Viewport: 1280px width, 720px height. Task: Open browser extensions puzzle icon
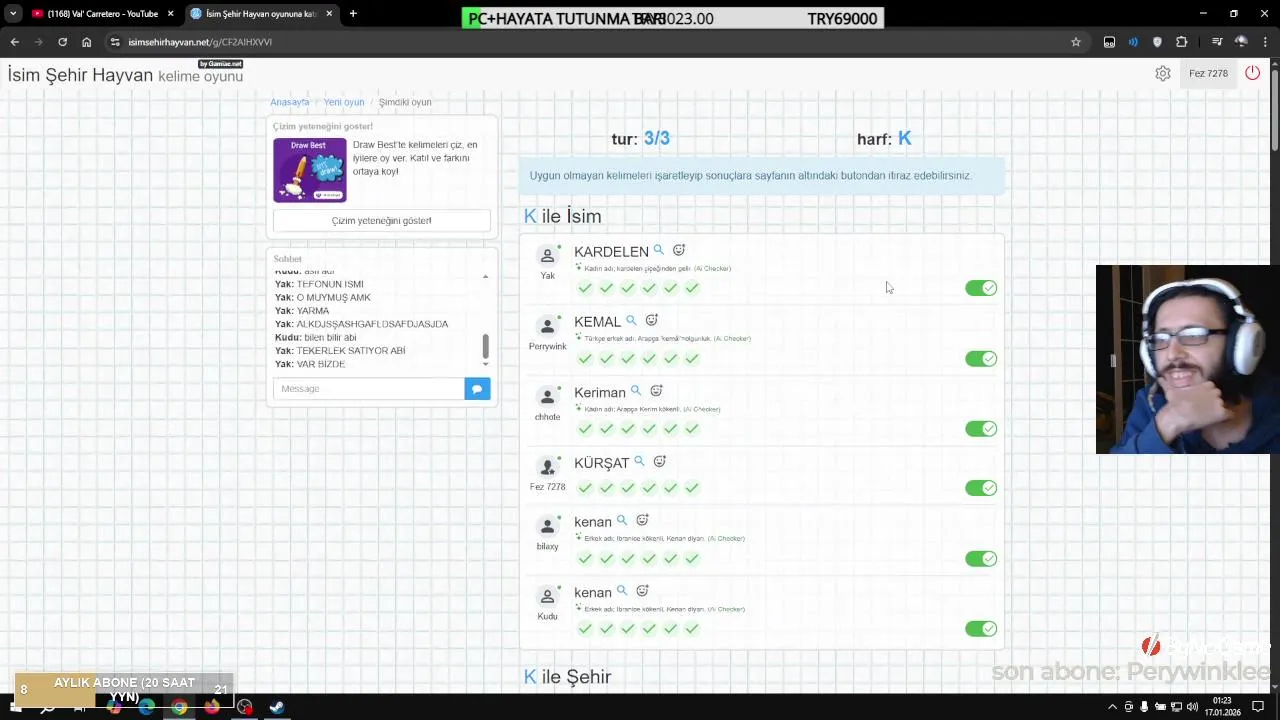point(1181,42)
